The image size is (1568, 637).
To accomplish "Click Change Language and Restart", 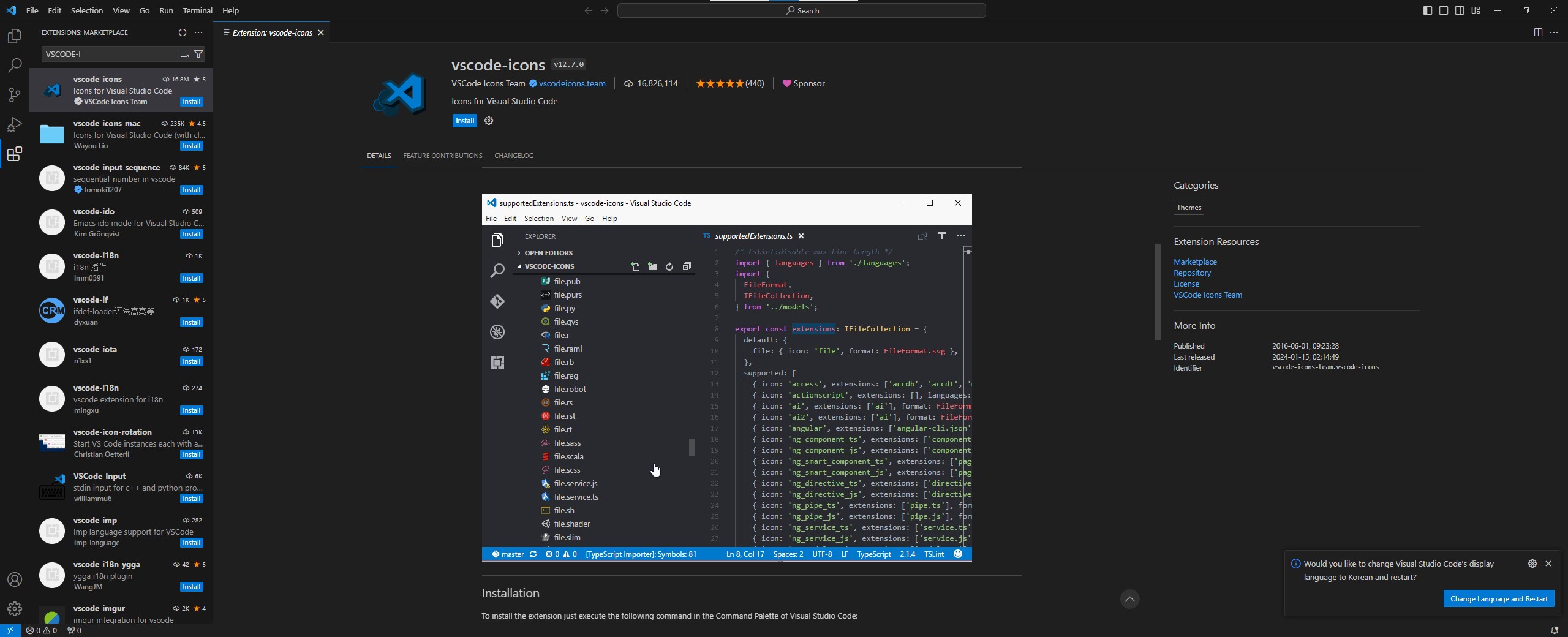I will (x=1499, y=599).
